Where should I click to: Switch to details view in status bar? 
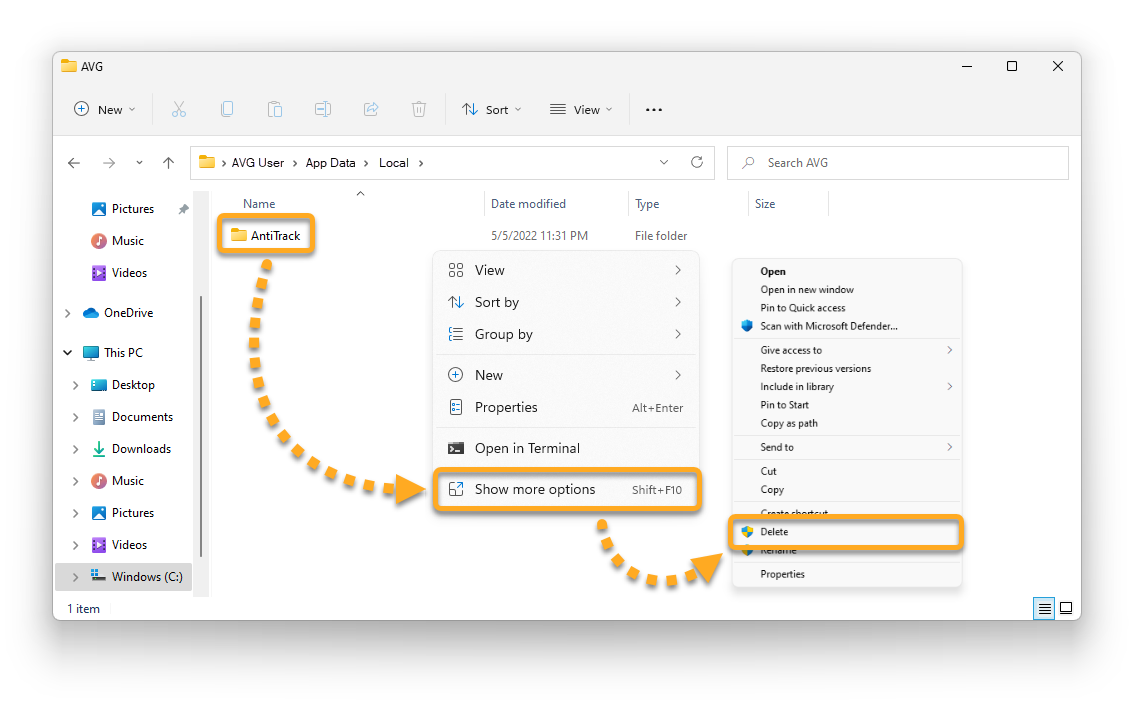point(1044,608)
